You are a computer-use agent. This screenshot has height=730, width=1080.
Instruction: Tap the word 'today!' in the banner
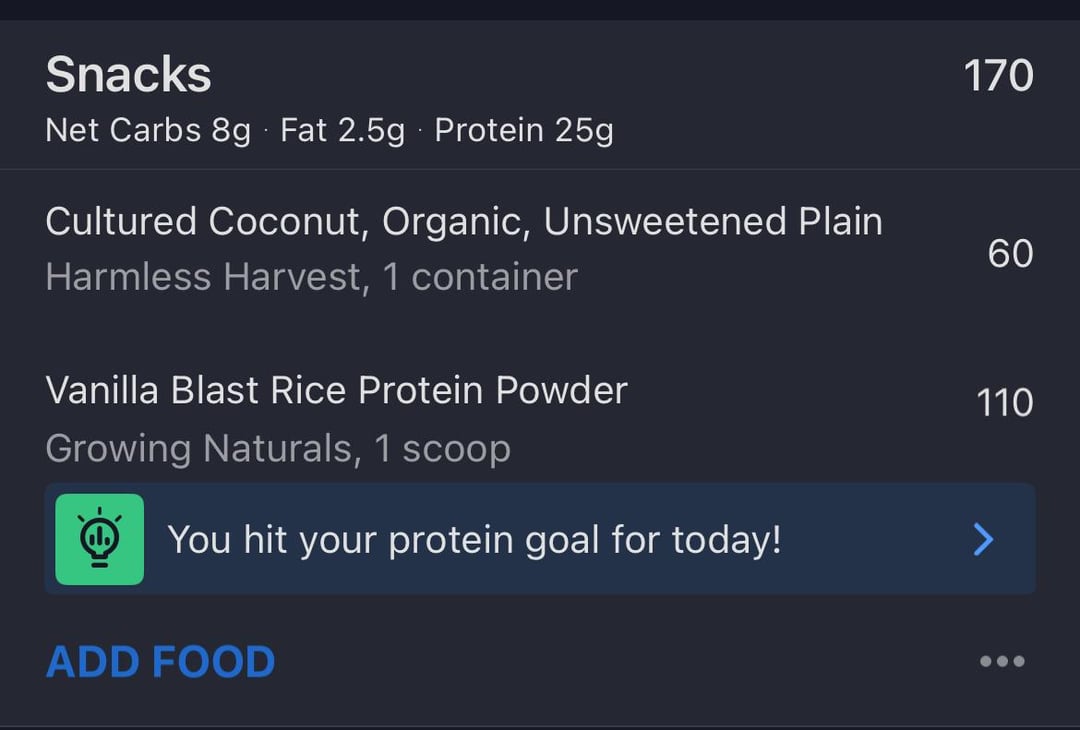[x=726, y=540]
